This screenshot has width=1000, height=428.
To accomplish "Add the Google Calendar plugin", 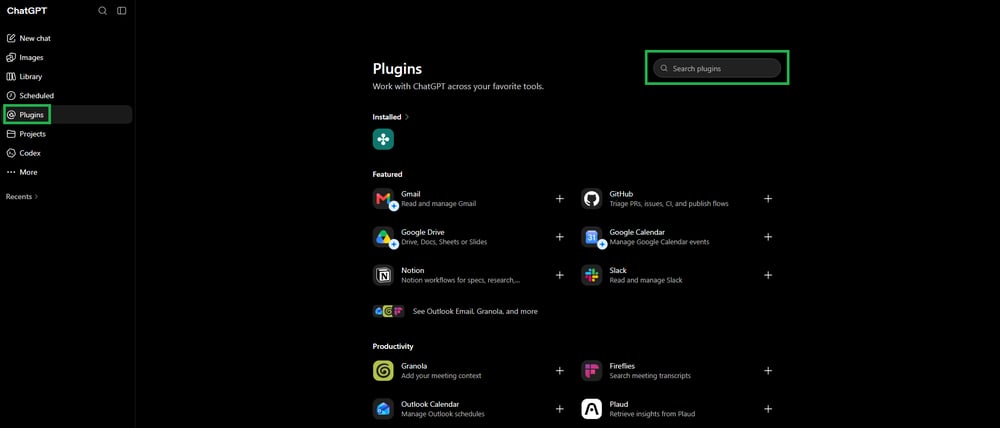I will click(x=768, y=237).
